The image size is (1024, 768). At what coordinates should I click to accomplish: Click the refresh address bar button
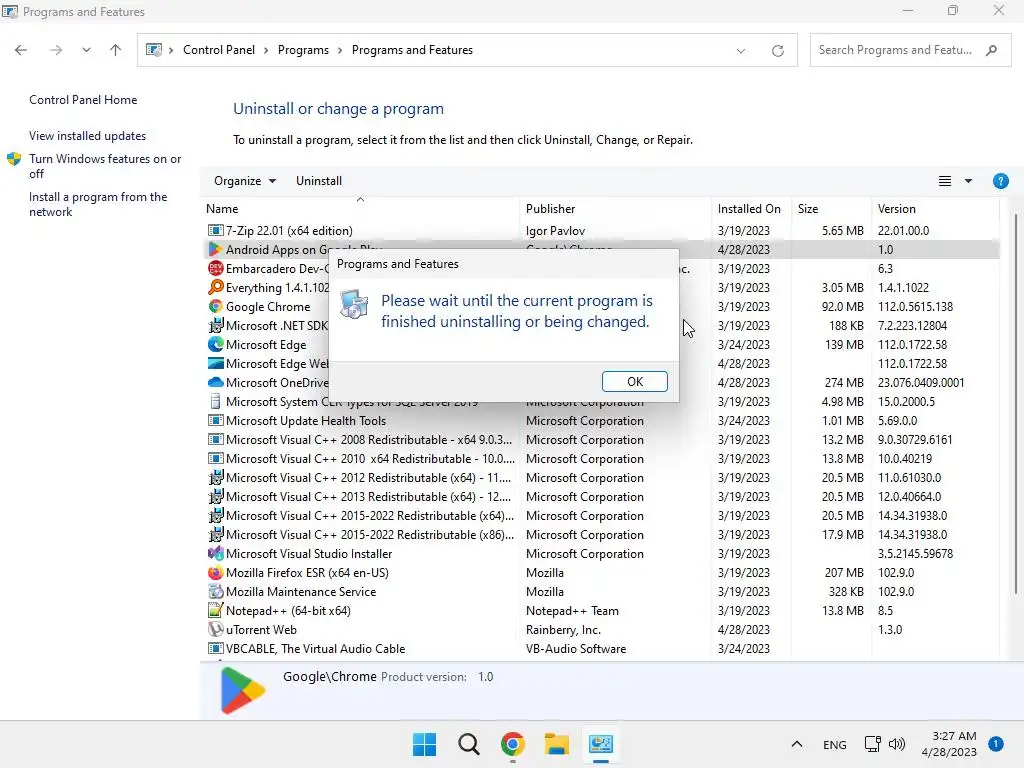coord(777,50)
